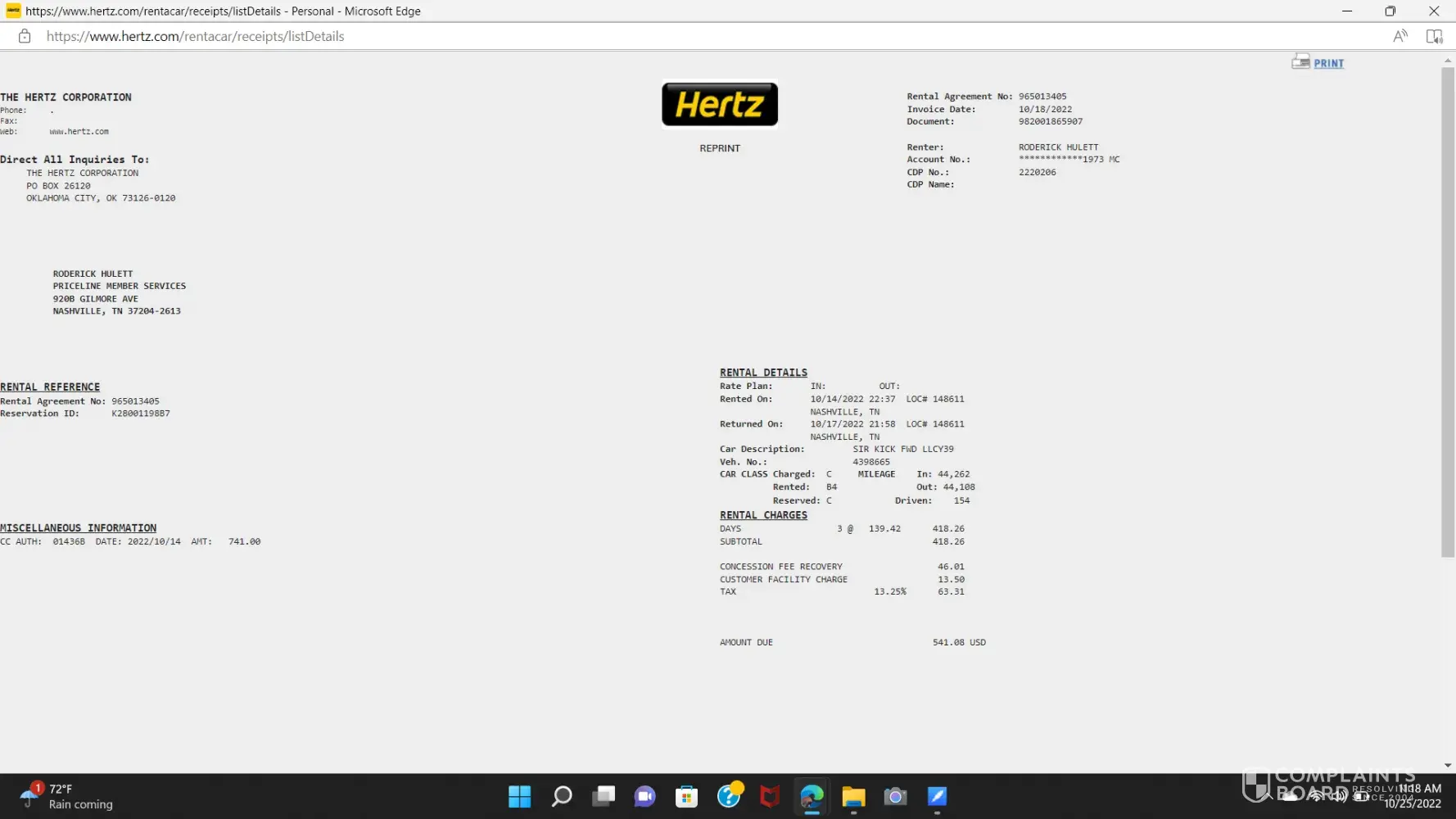1456x819 pixels.
Task: Restore down the Edge window
Action: (1390, 11)
